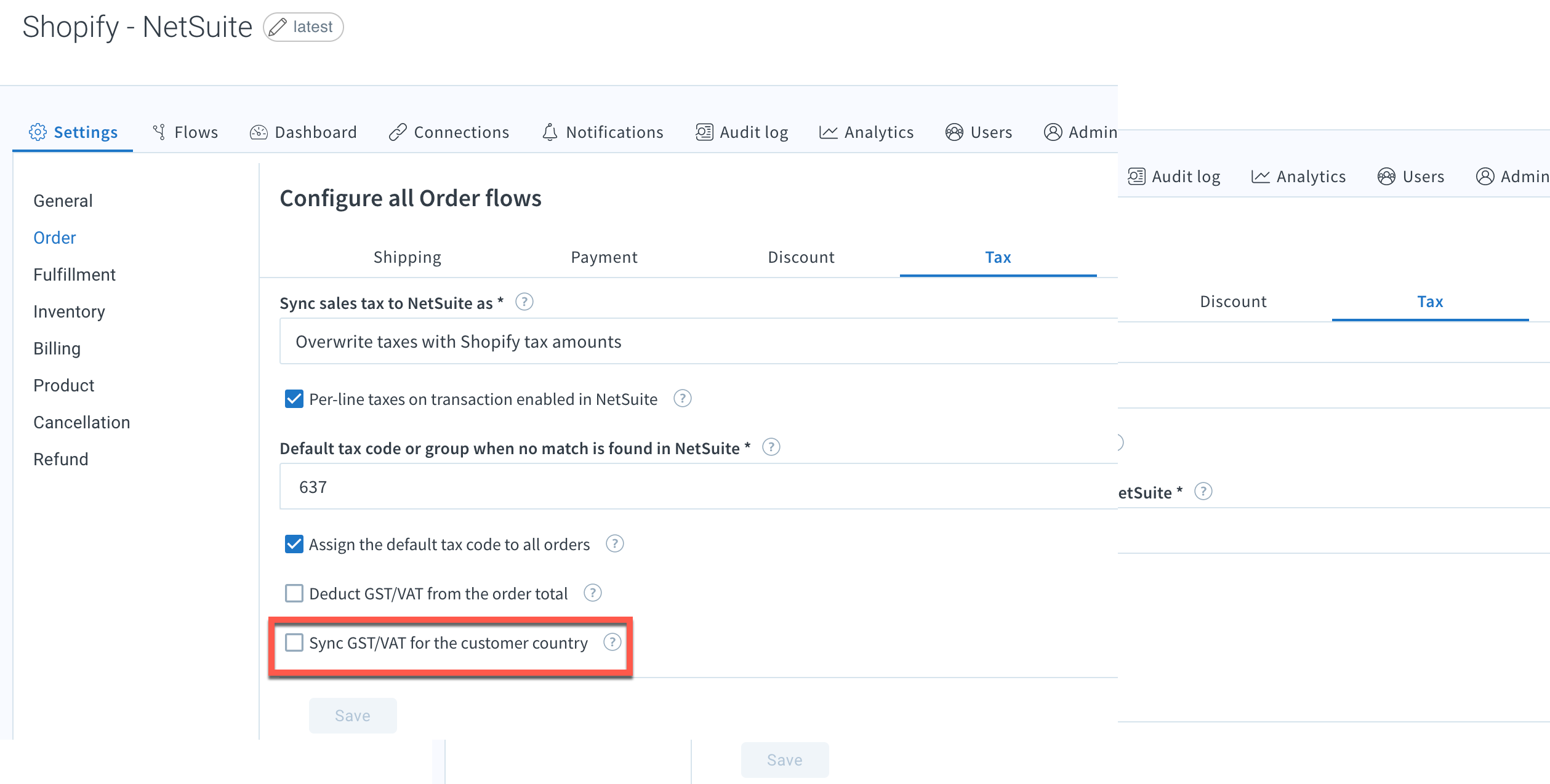Go to the Connections tab

(x=449, y=132)
